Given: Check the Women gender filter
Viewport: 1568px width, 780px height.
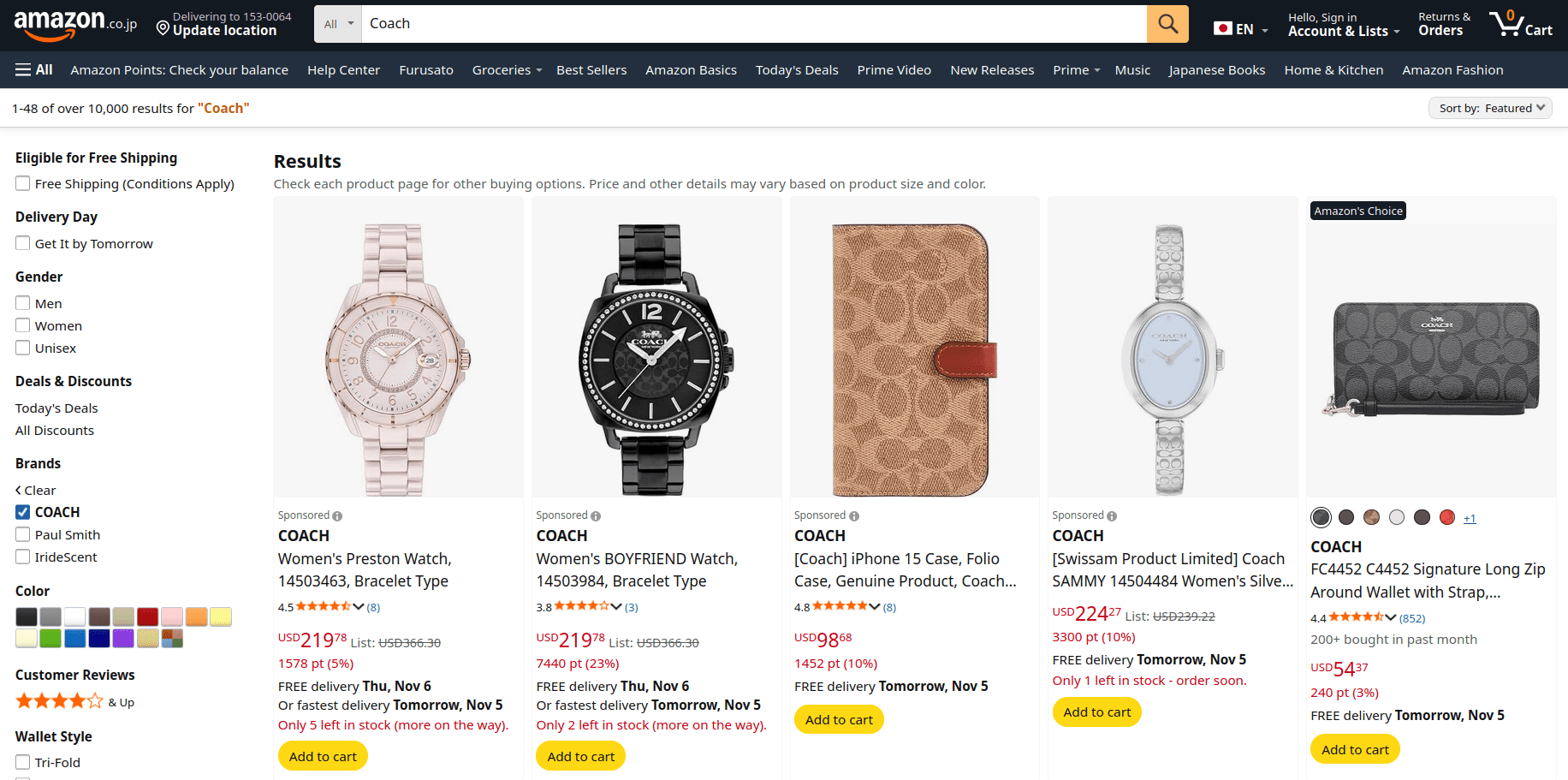Looking at the screenshot, I should click(x=23, y=325).
